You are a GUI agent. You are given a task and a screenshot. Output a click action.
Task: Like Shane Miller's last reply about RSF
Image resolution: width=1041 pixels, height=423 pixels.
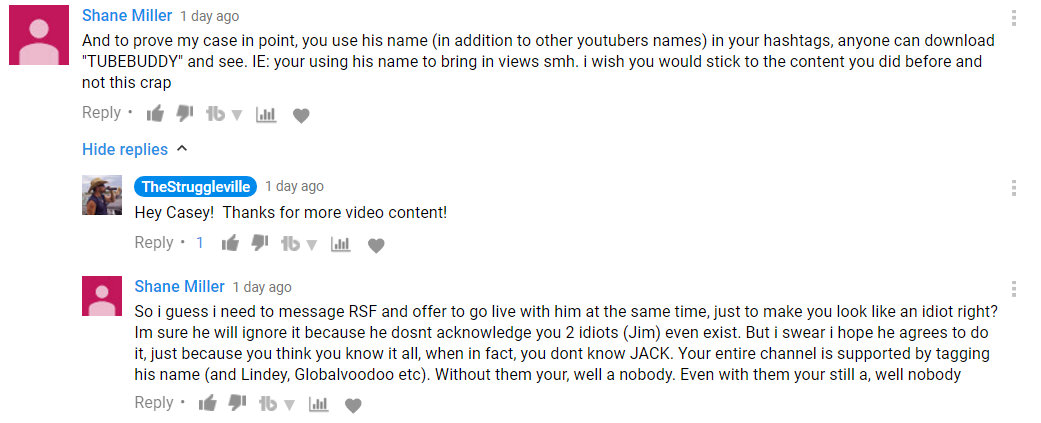(x=208, y=403)
